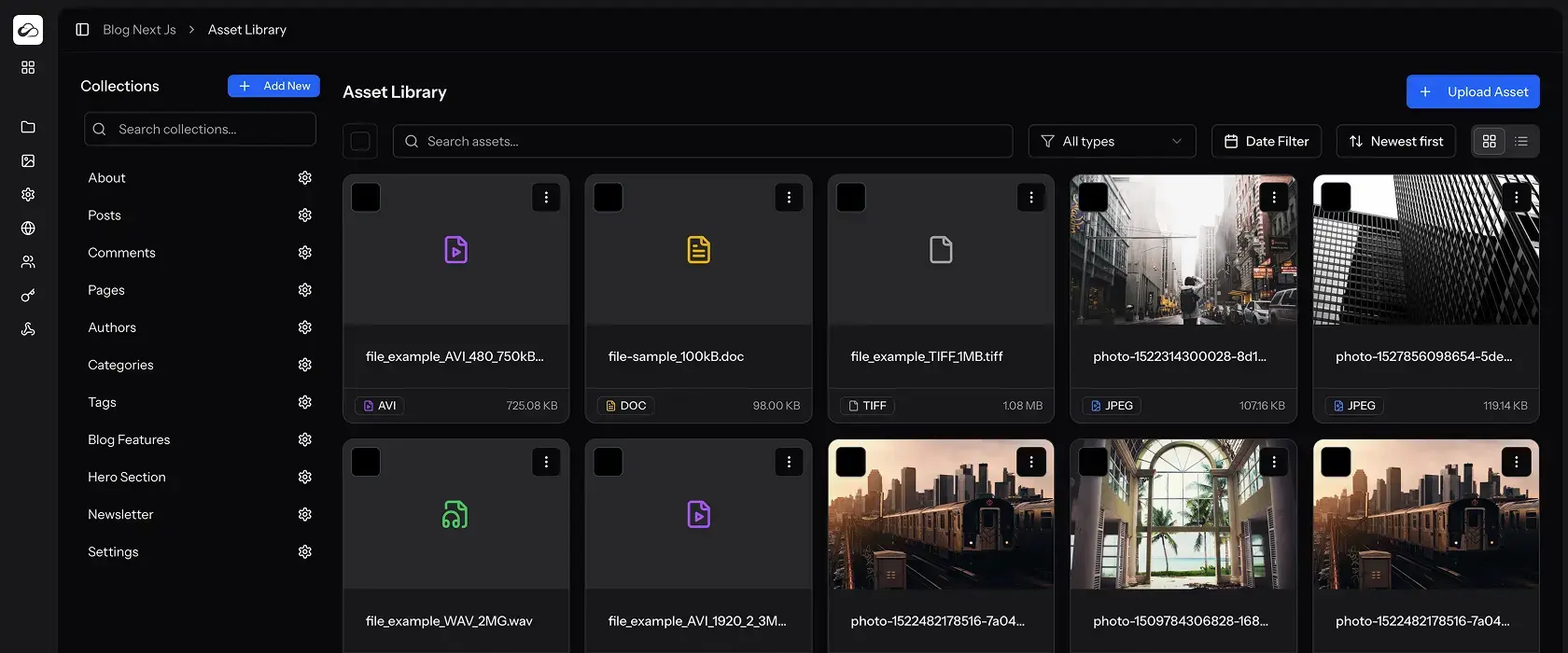Switch to list view
This screenshot has height=653, width=1568.
1521,141
